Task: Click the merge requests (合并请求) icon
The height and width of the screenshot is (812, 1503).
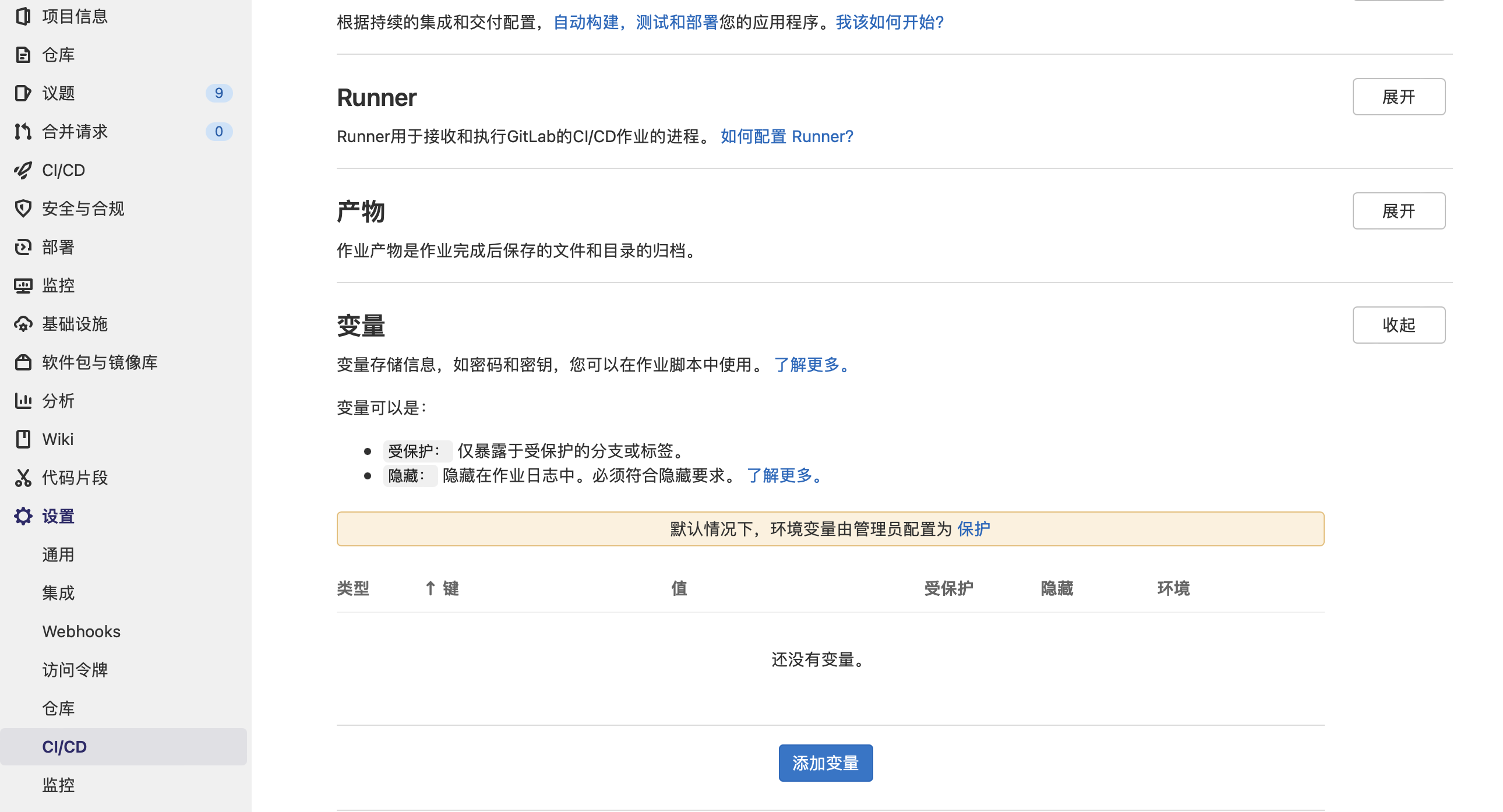Action: point(23,132)
